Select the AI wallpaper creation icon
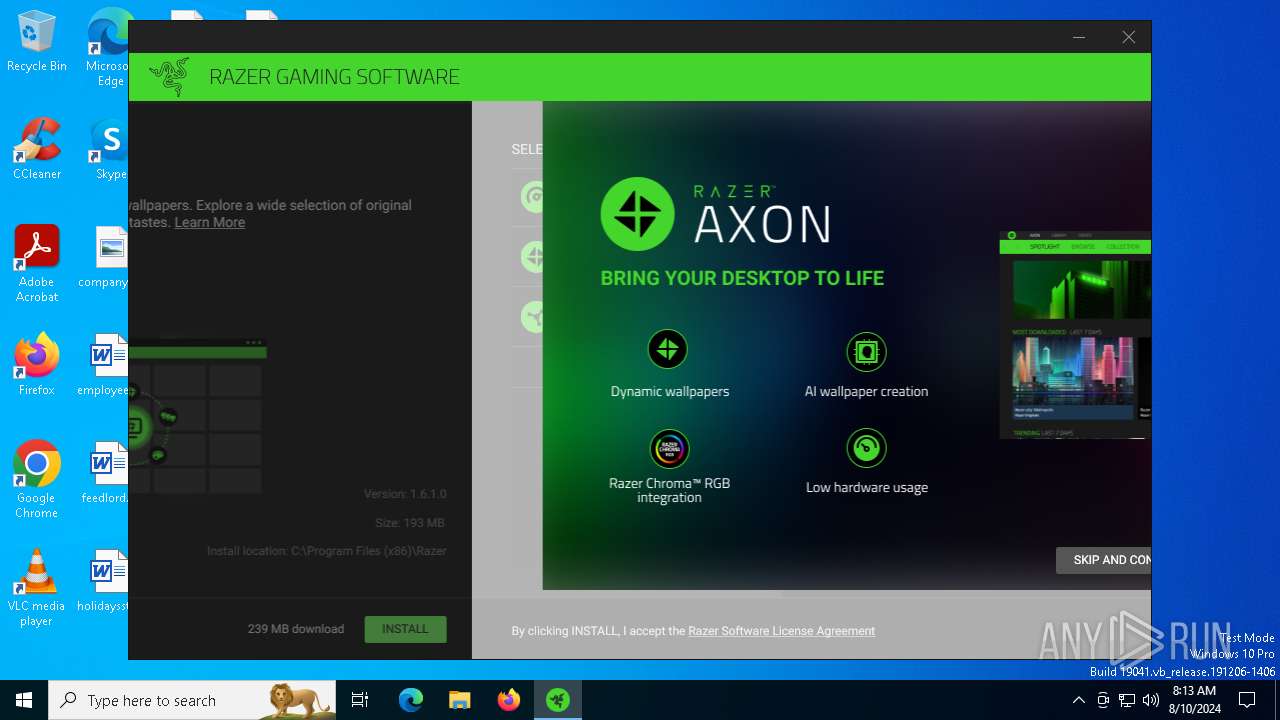 coord(866,352)
